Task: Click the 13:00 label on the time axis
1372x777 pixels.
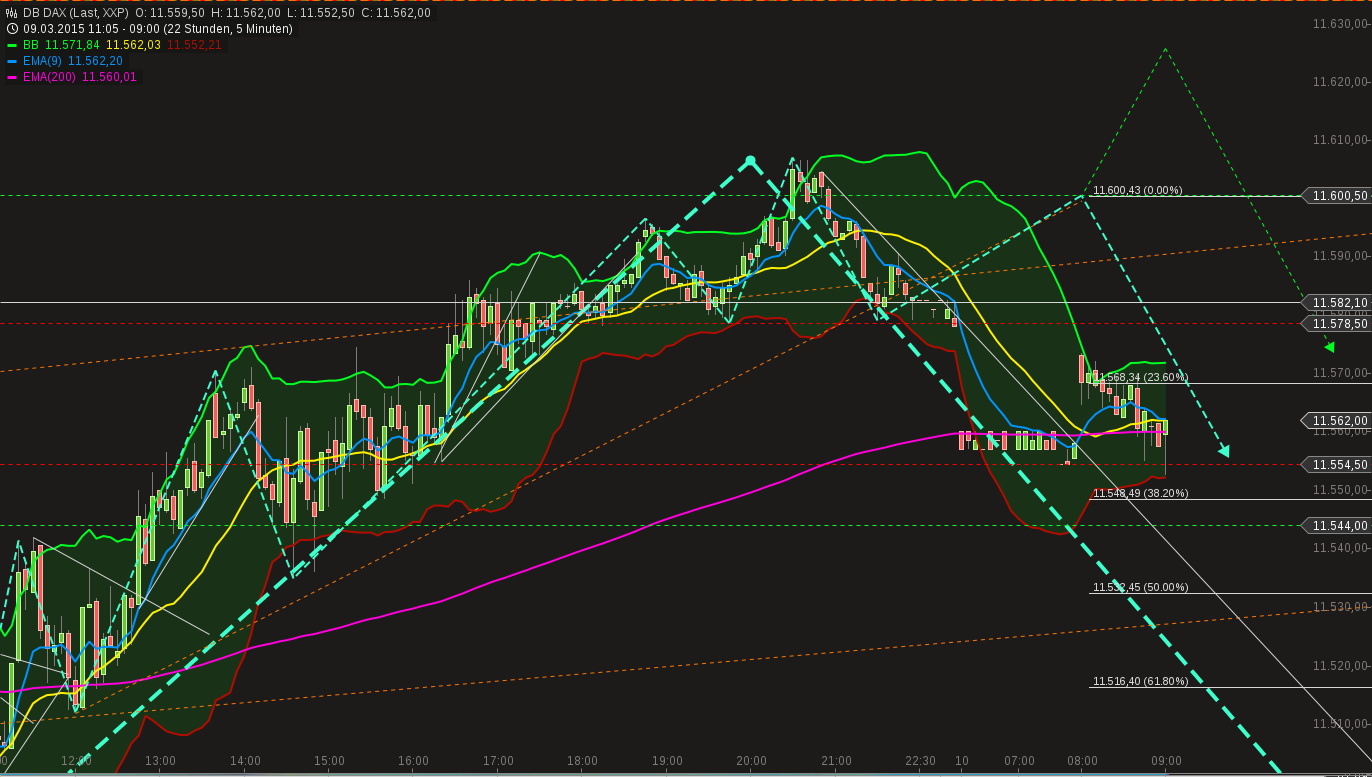Action: pyautogui.click(x=160, y=761)
